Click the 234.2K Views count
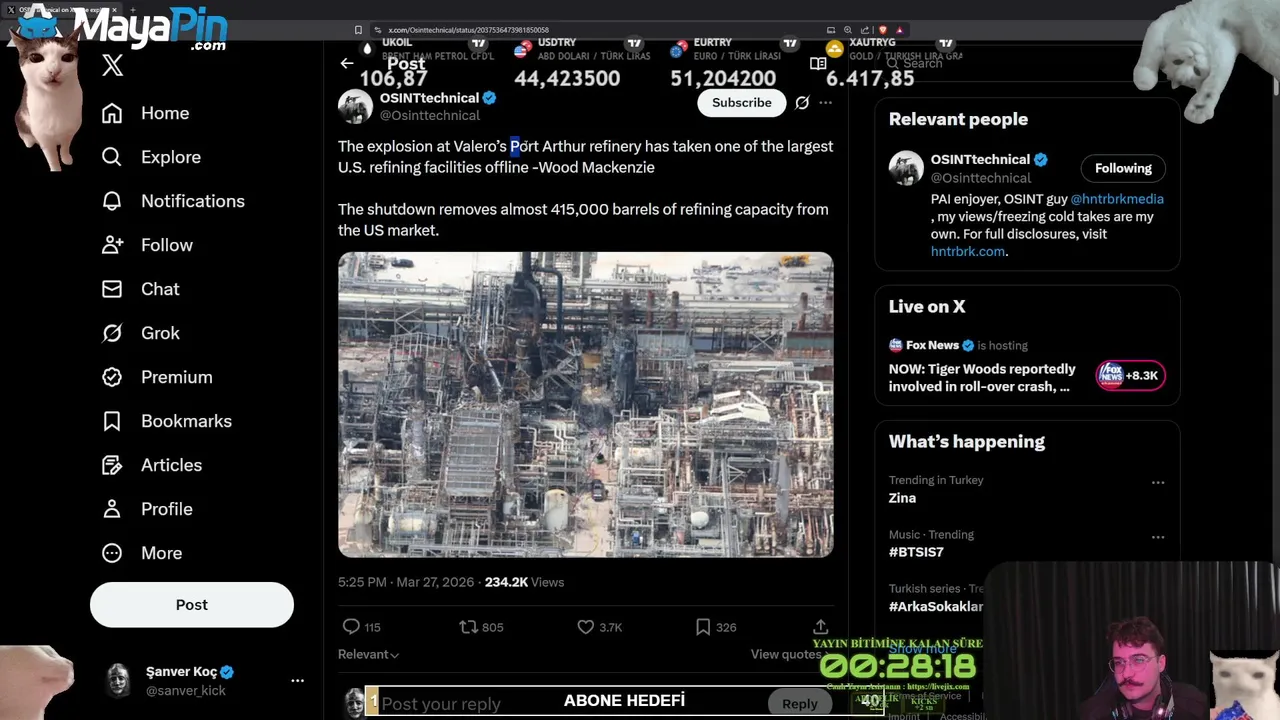 point(524,582)
